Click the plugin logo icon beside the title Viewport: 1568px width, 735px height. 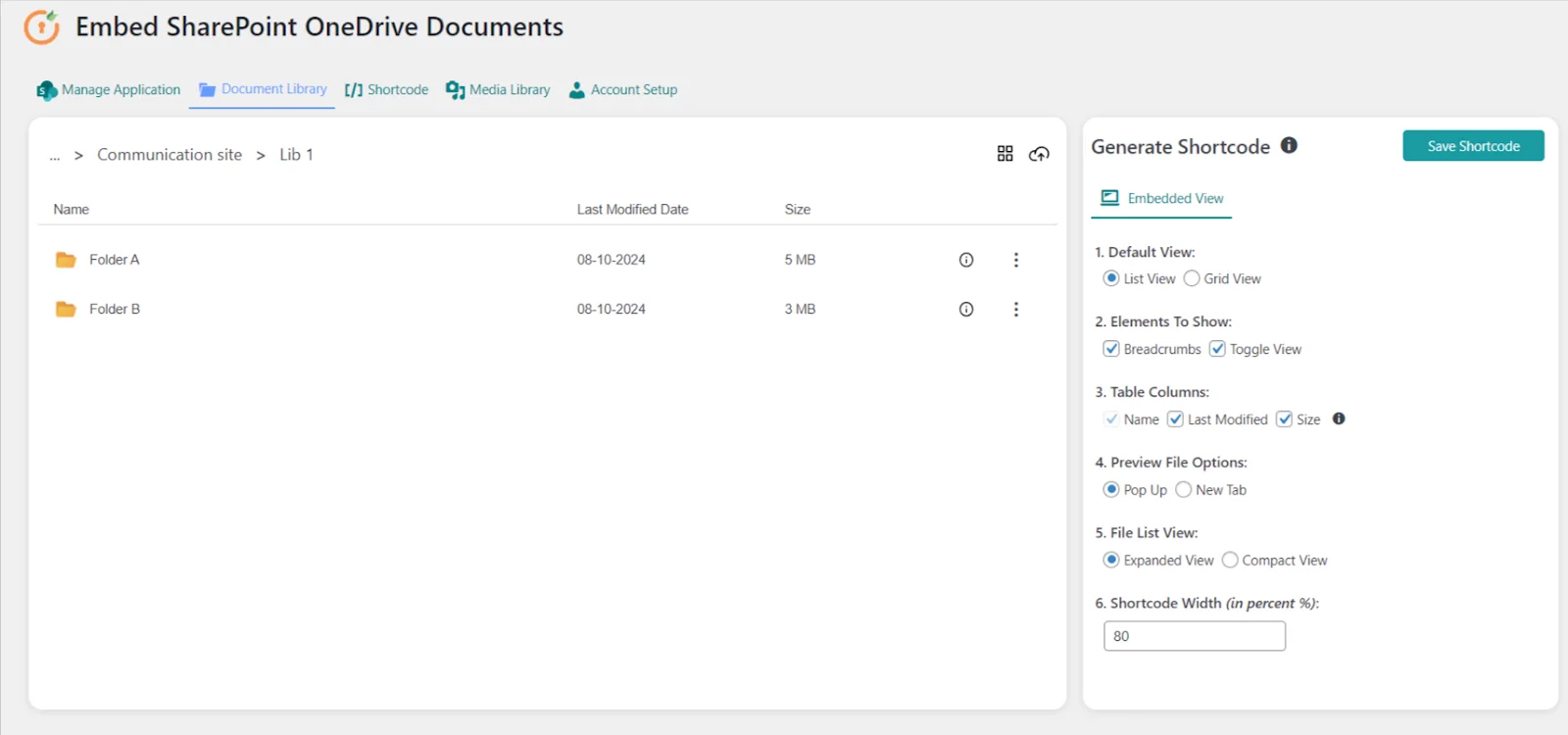[x=42, y=27]
